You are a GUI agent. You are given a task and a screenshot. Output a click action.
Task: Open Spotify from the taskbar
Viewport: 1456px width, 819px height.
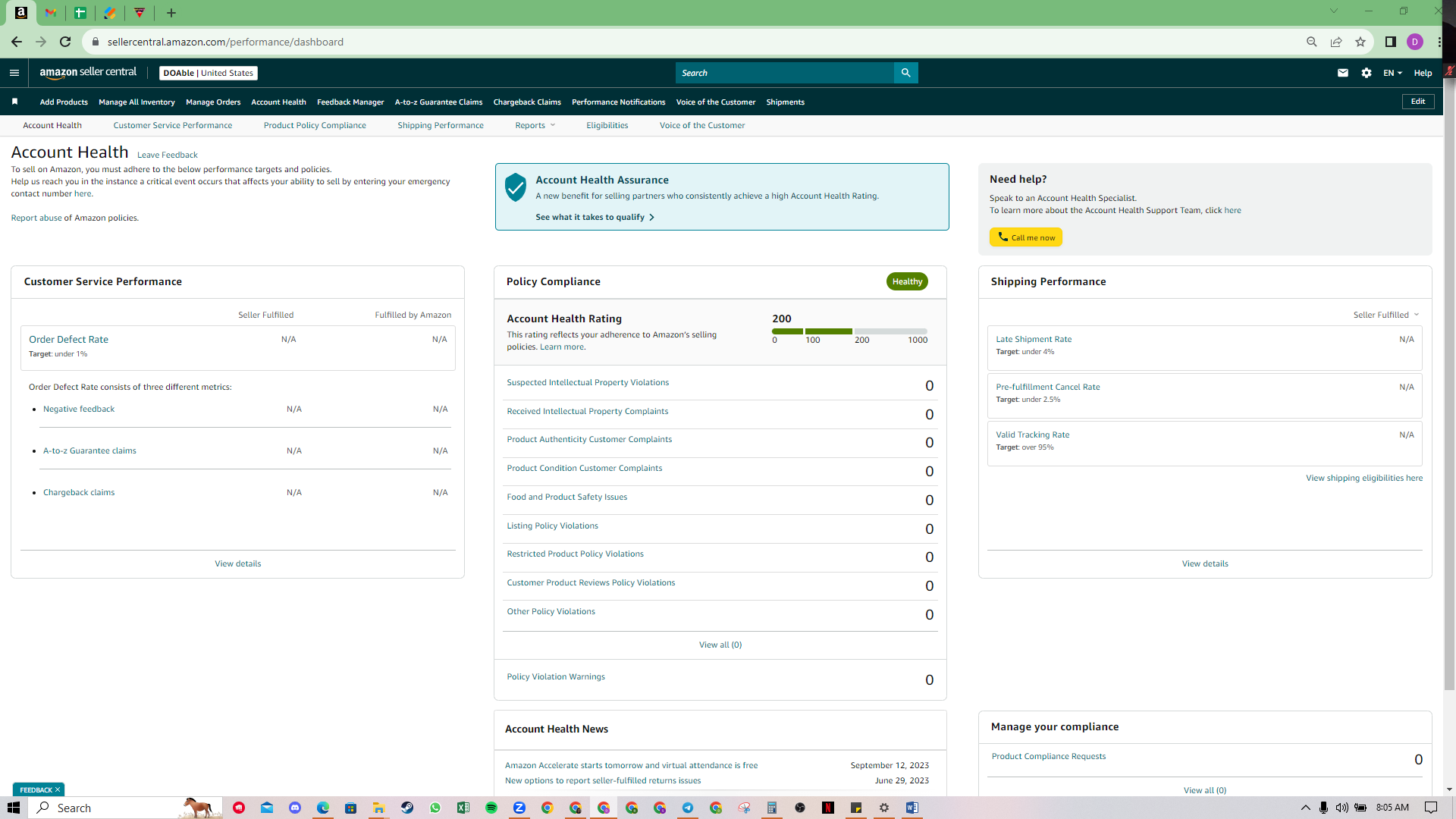coord(491,808)
